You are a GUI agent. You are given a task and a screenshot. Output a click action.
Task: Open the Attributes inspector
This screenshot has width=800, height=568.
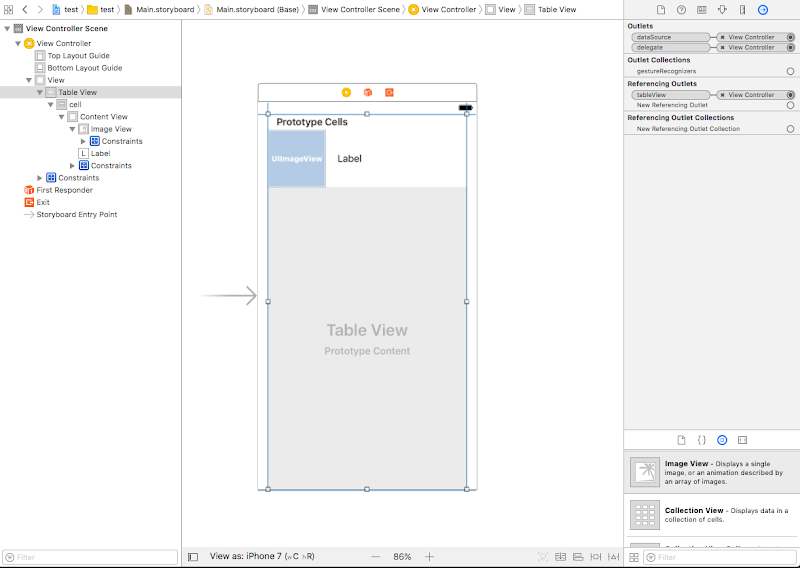(x=722, y=10)
